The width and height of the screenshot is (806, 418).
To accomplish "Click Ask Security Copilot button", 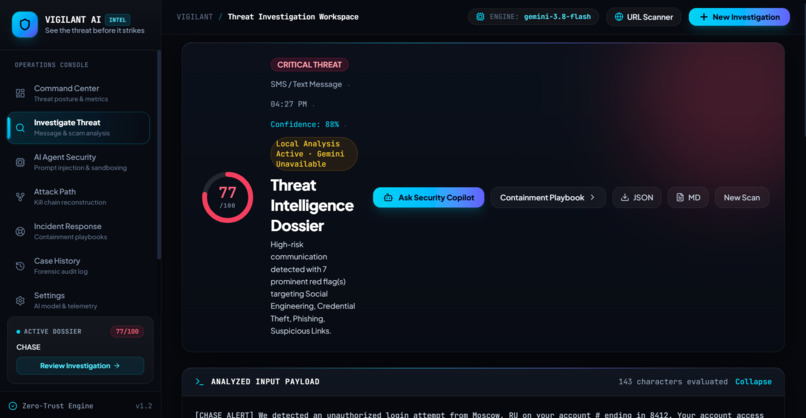I will [x=428, y=197].
